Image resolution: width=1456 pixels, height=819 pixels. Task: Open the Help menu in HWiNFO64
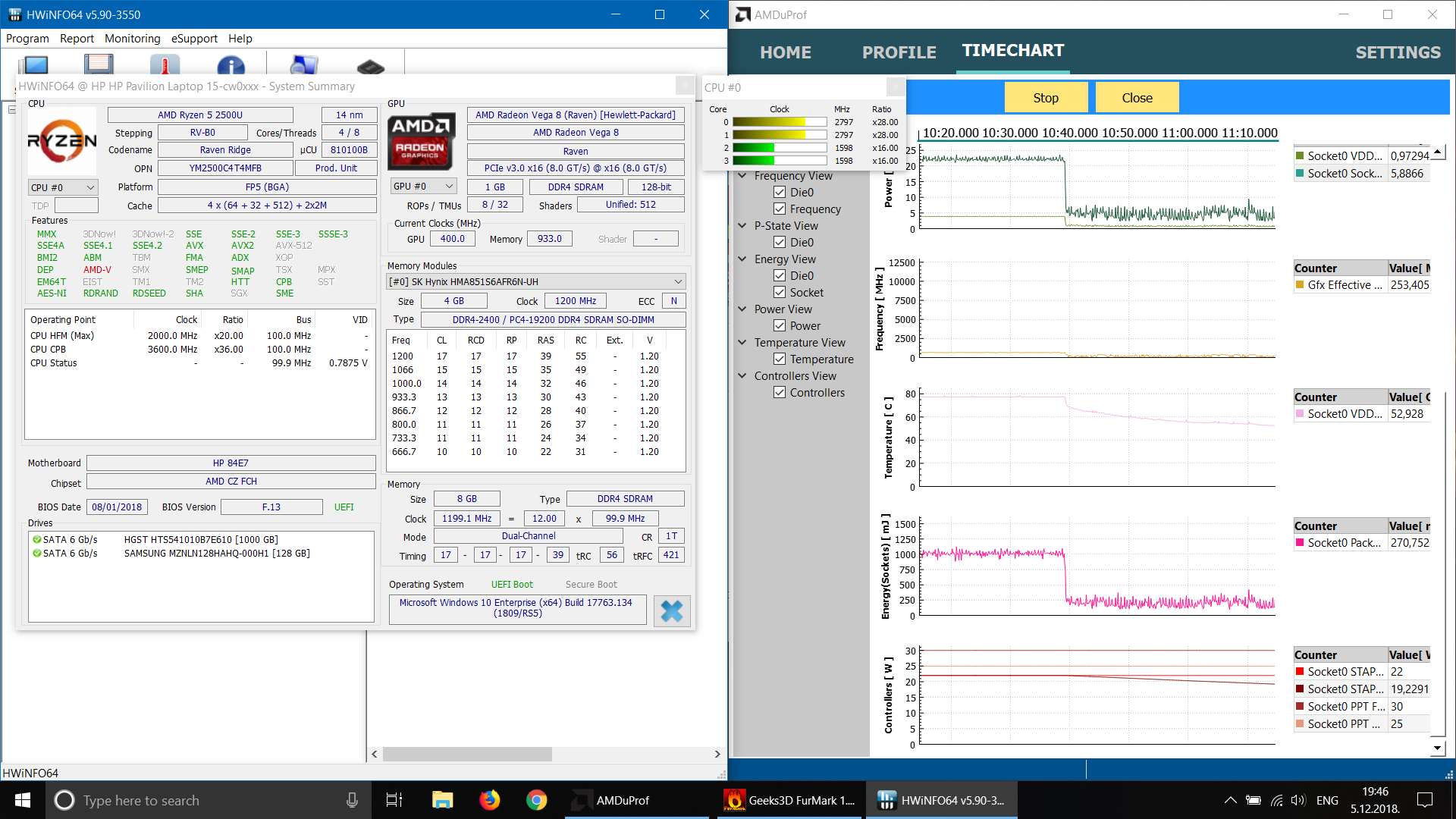240,39
